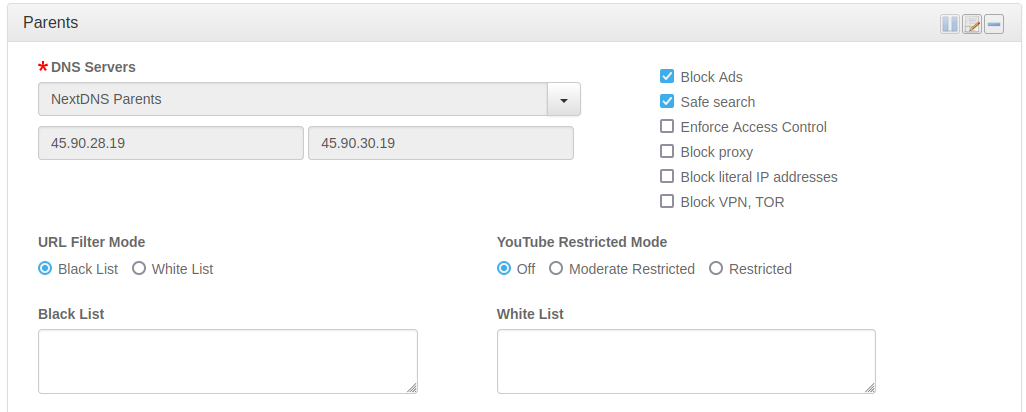1026x412 pixels.
Task: Click the pause icon in Parents header
Action: tap(949, 24)
